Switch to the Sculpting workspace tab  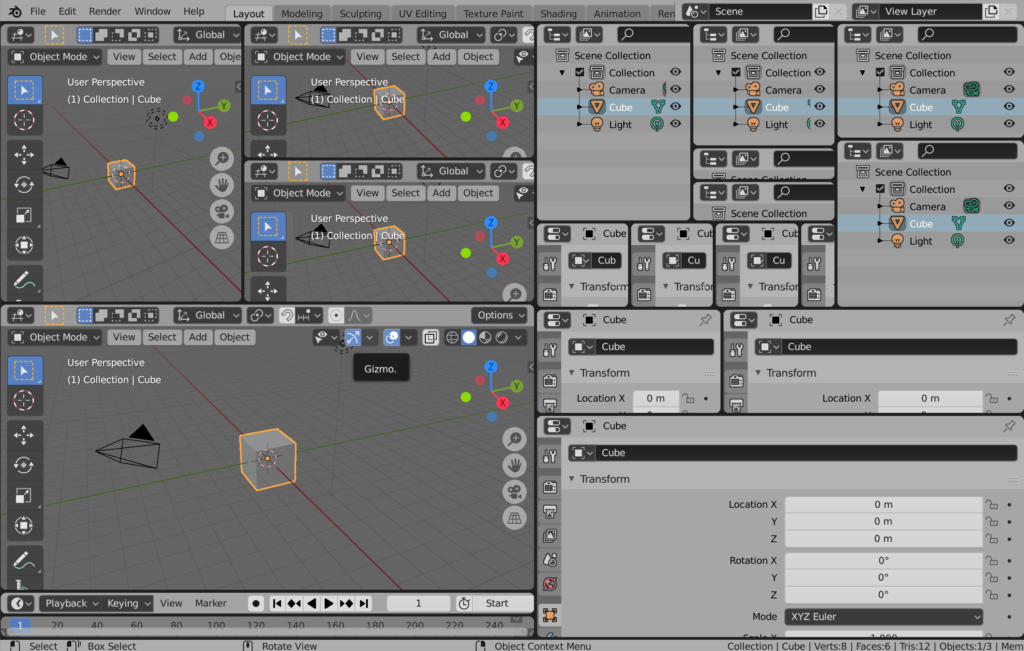click(360, 14)
